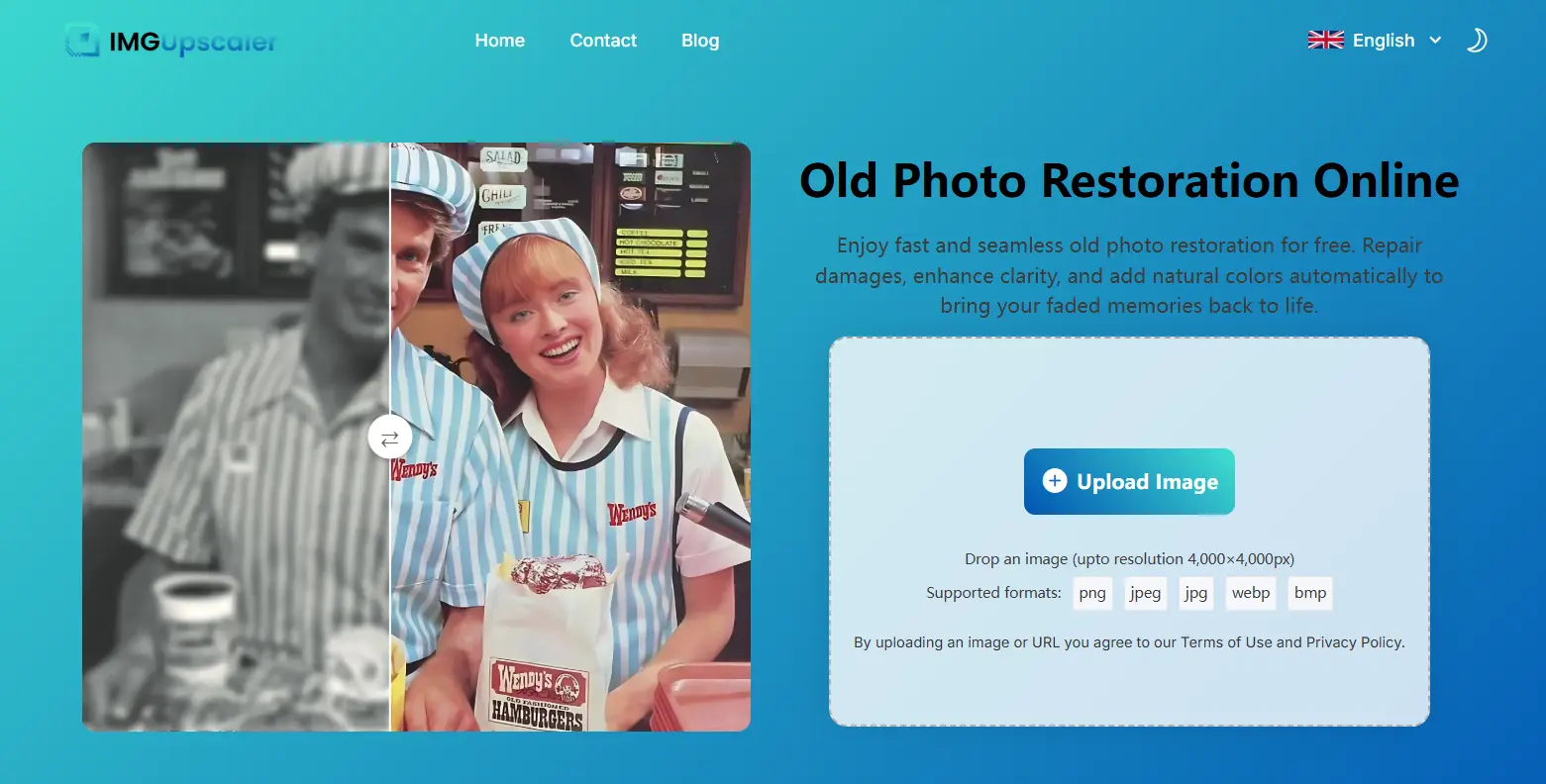Open the Contact page
This screenshot has height=784, width=1546.
[x=603, y=41]
